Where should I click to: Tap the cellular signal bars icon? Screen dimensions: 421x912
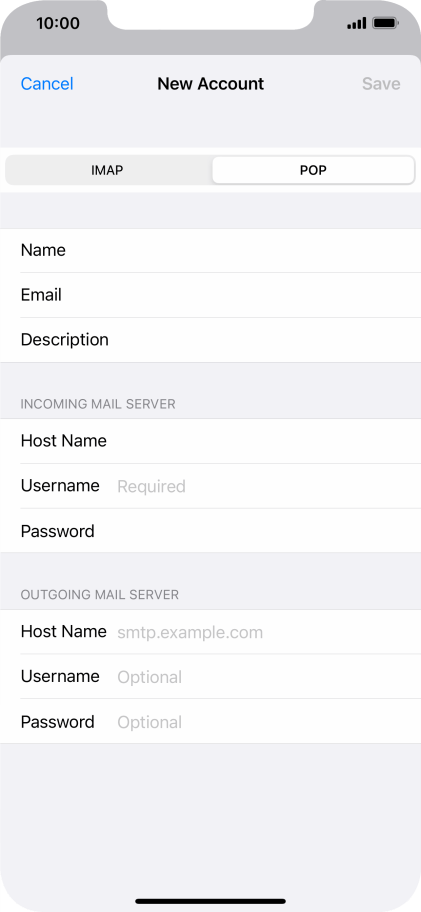[356, 24]
